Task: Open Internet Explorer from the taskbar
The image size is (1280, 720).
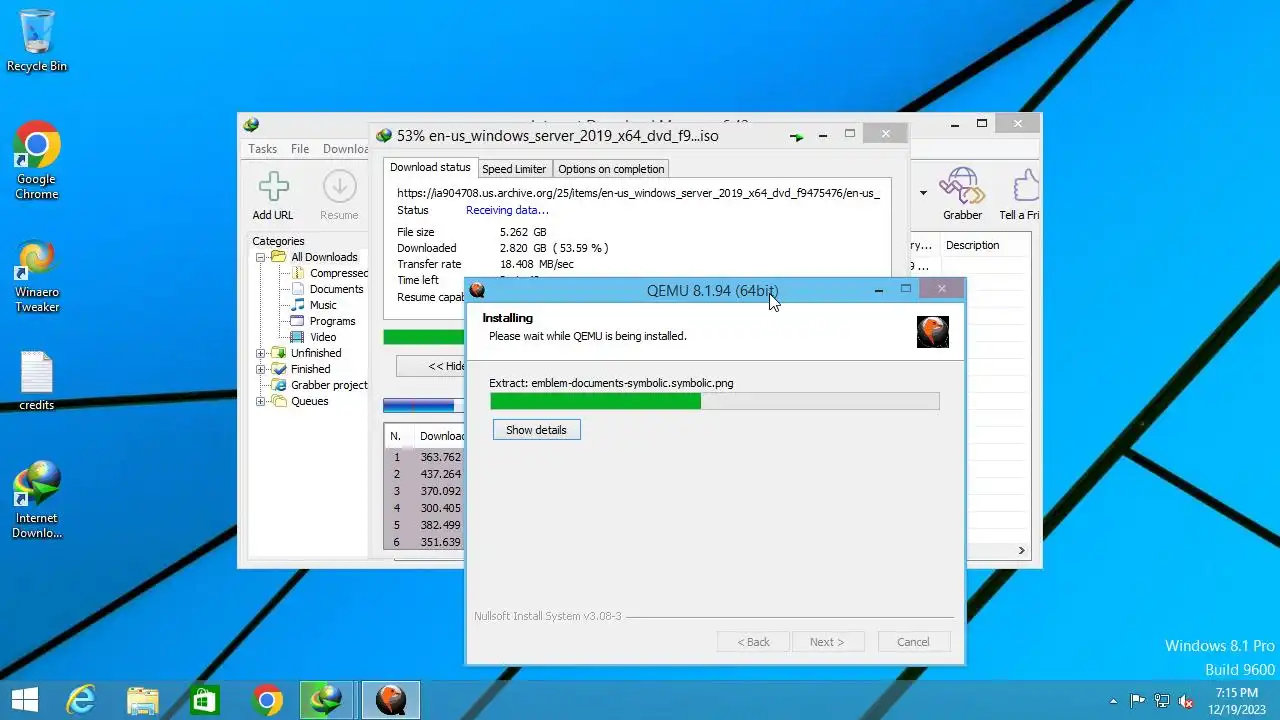Action: coord(80,700)
